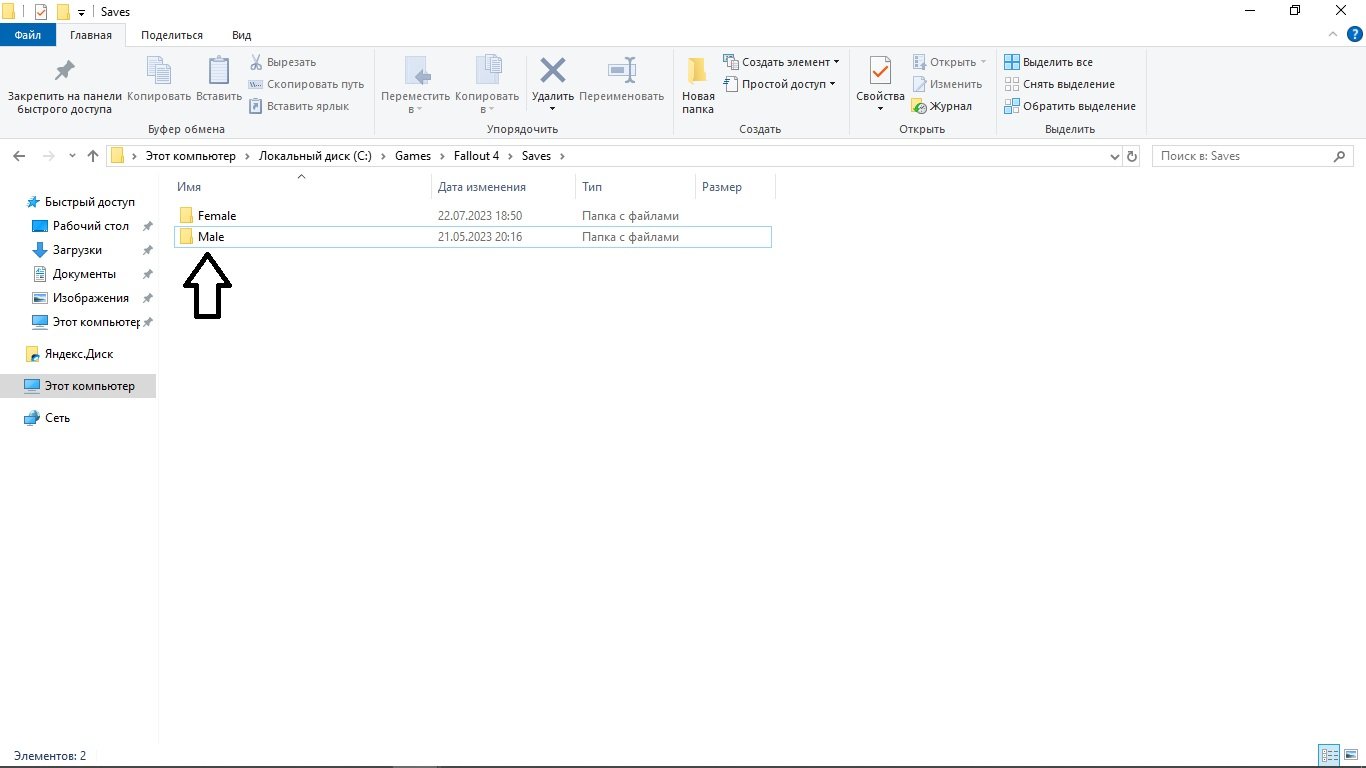1366x768 pixels.
Task: Click the Pin to Quick Access icon
Action: (x=64, y=71)
